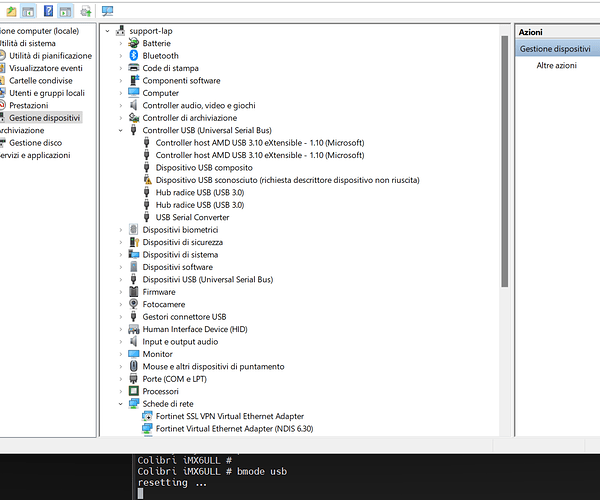Select Utenti e gruppi locali
The image size is (600, 500).
tap(47, 93)
